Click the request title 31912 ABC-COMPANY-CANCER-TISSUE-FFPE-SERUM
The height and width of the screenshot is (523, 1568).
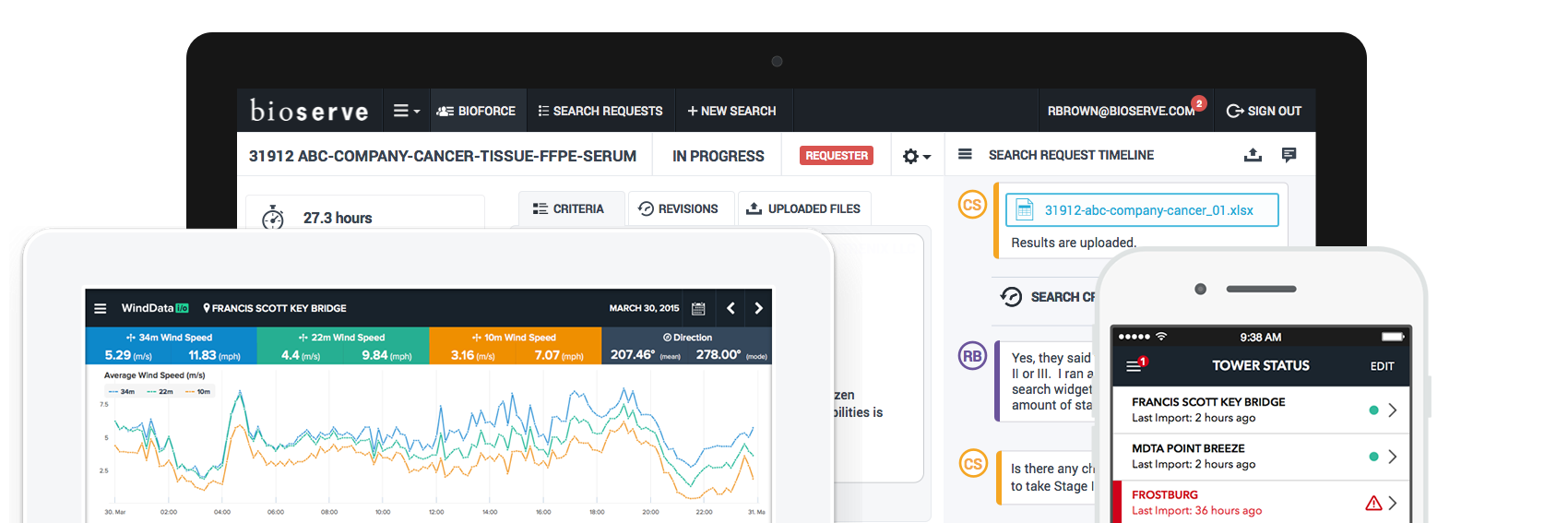pyautogui.click(x=443, y=156)
